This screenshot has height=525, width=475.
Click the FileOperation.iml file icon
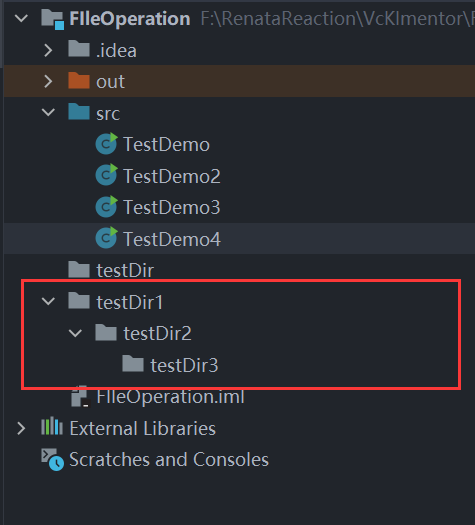tap(80, 397)
